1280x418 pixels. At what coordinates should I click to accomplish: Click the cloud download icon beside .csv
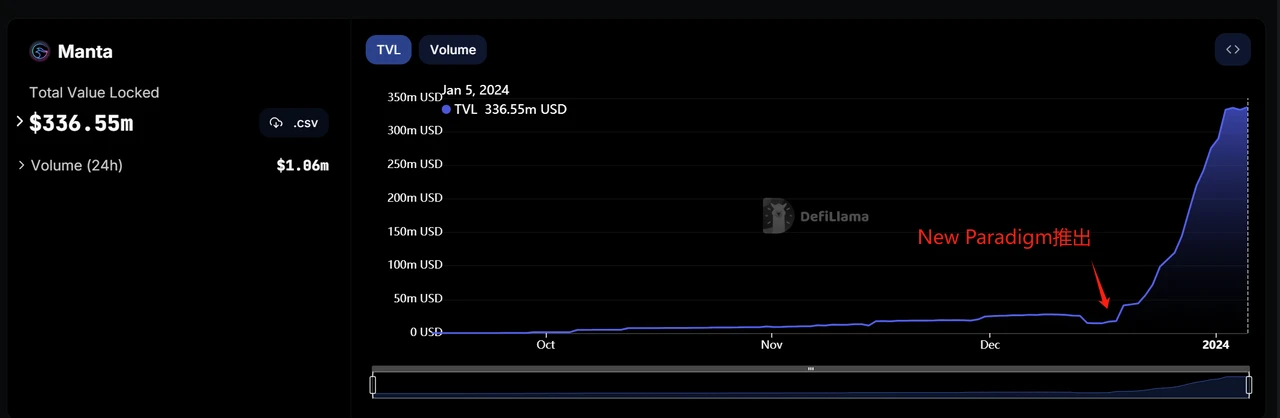[x=276, y=123]
